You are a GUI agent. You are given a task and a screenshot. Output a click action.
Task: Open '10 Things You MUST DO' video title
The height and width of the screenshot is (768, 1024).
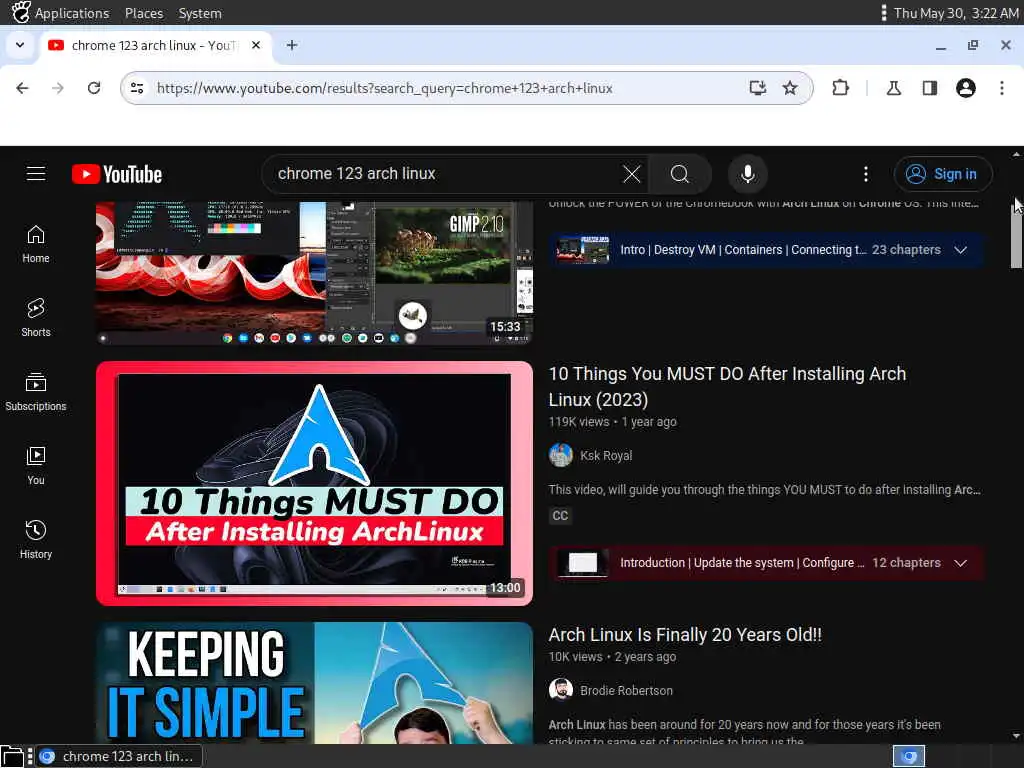click(x=727, y=387)
